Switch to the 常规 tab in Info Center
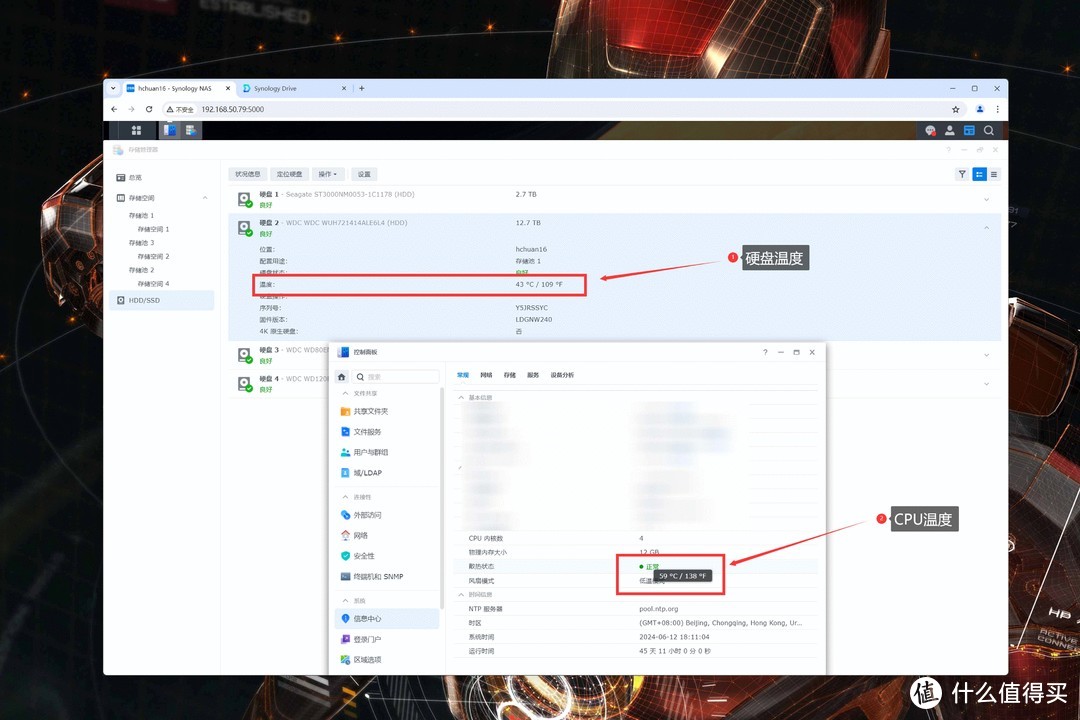The image size is (1080, 720). pyautogui.click(x=463, y=376)
